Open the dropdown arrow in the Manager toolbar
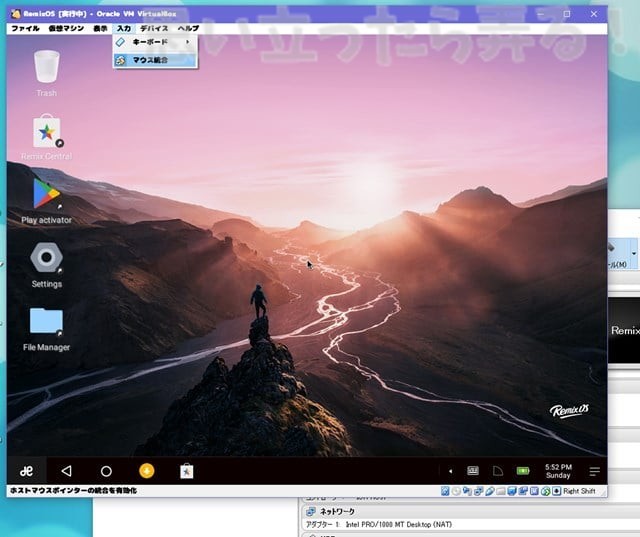This screenshot has height=537, width=640. point(634,253)
